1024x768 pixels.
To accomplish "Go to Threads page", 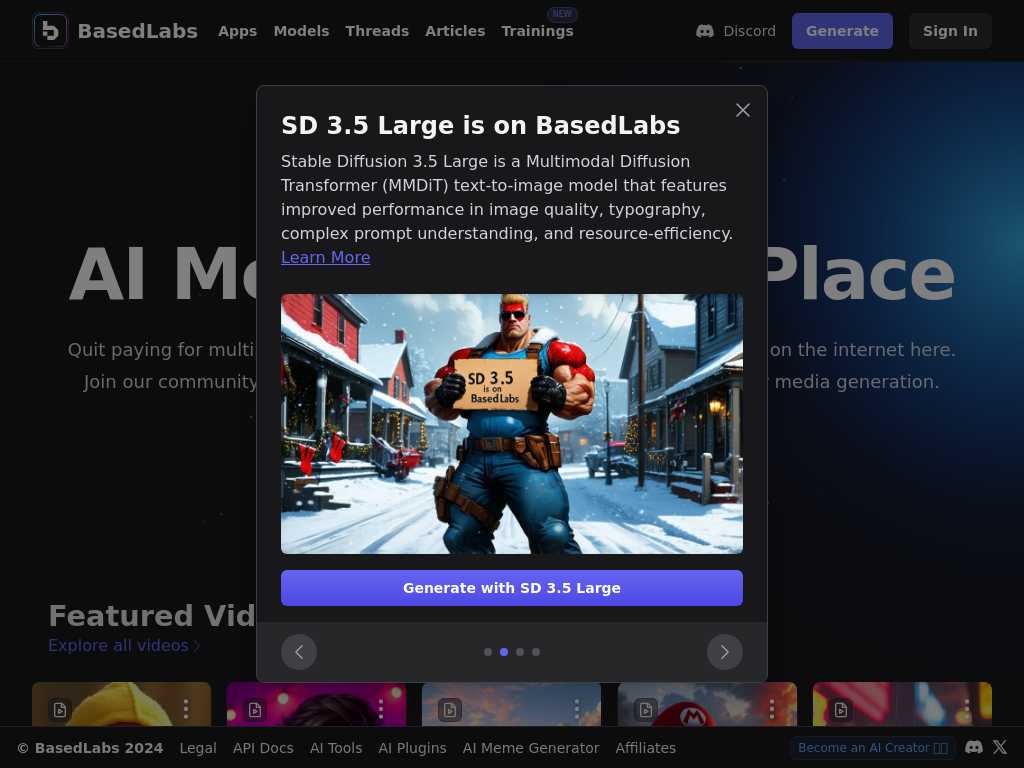I will pyautogui.click(x=377, y=31).
